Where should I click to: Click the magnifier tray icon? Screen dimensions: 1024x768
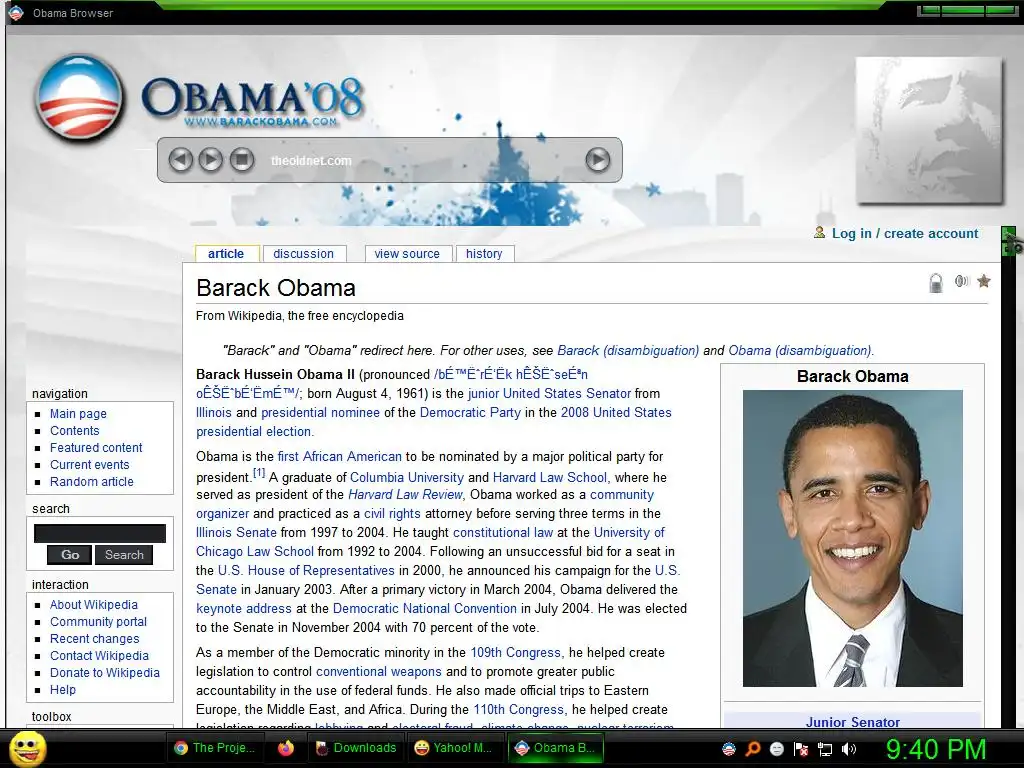[753, 749]
